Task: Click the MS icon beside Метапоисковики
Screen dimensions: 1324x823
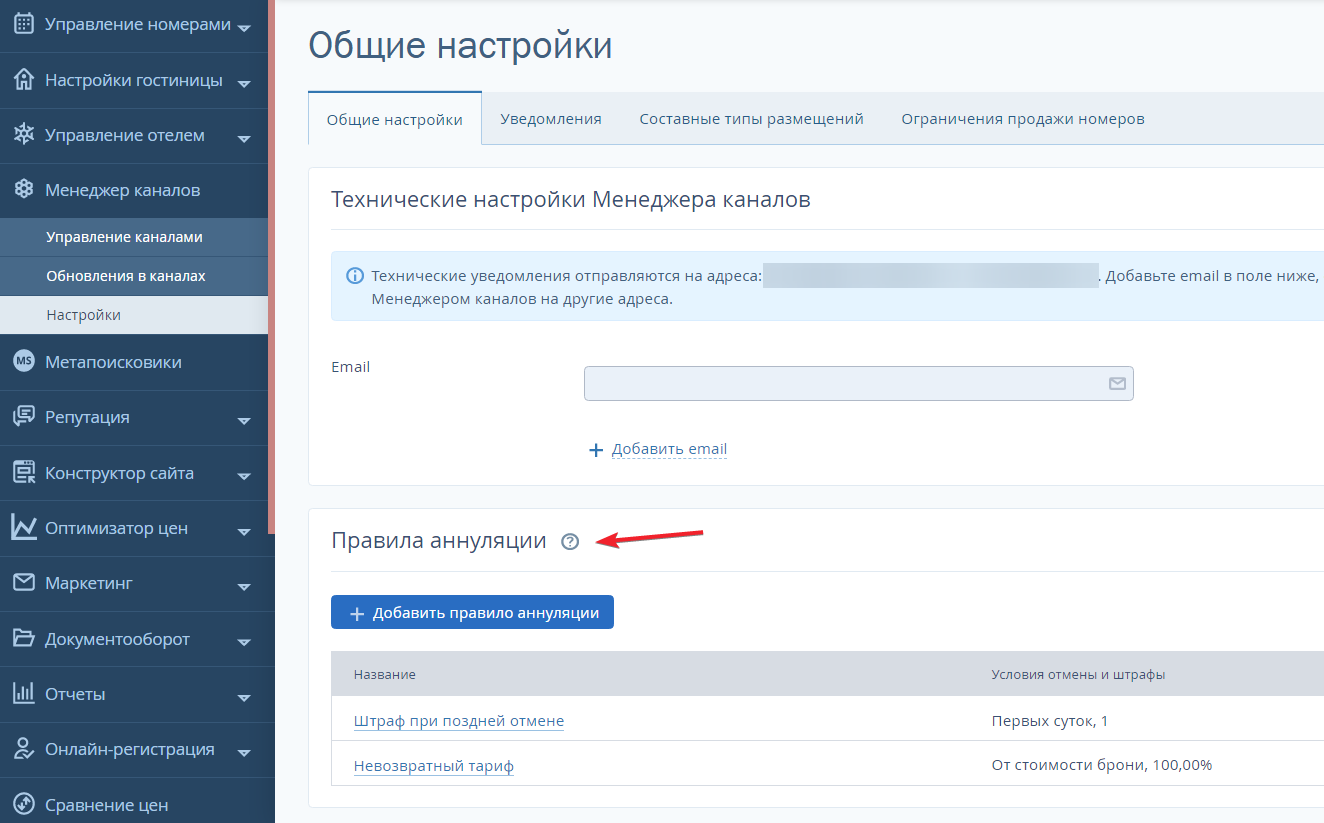Action: coord(24,362)
